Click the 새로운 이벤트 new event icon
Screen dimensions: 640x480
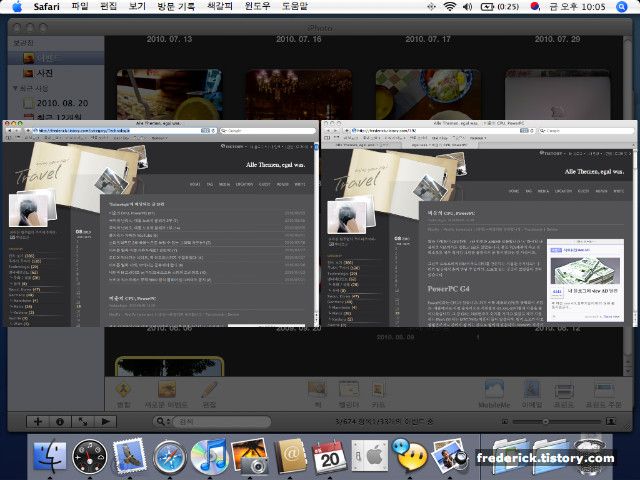pyautogui.click(x=167, y=390)
